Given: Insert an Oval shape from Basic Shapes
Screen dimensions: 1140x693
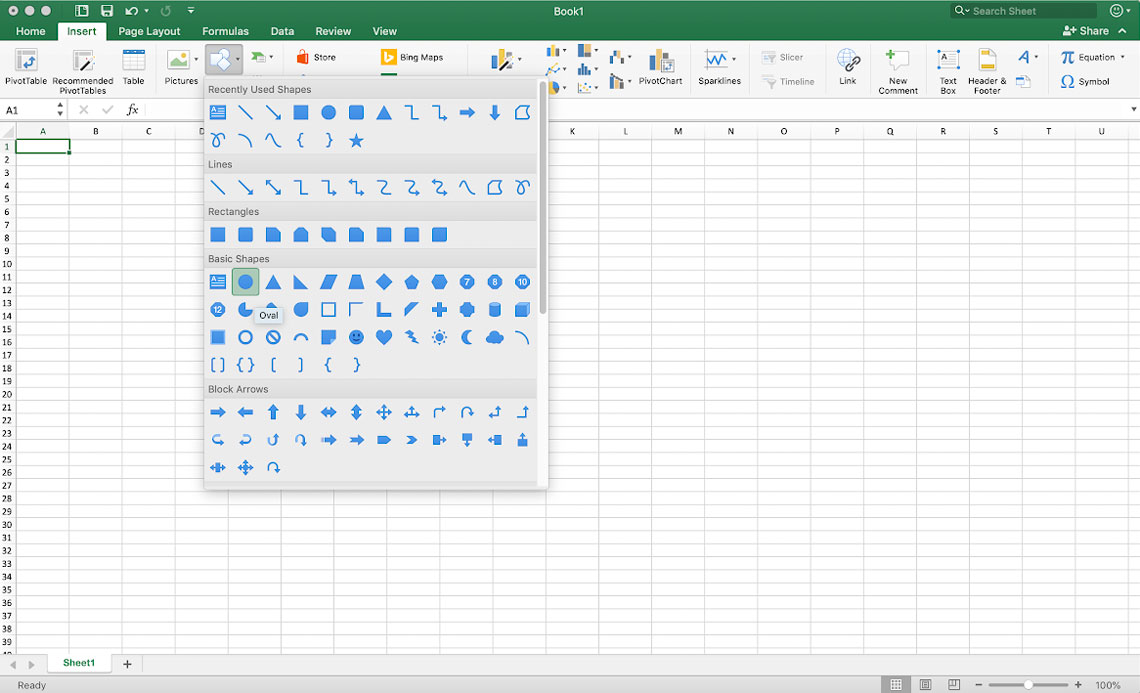Looking at the screenshot, I should (245, 281).
